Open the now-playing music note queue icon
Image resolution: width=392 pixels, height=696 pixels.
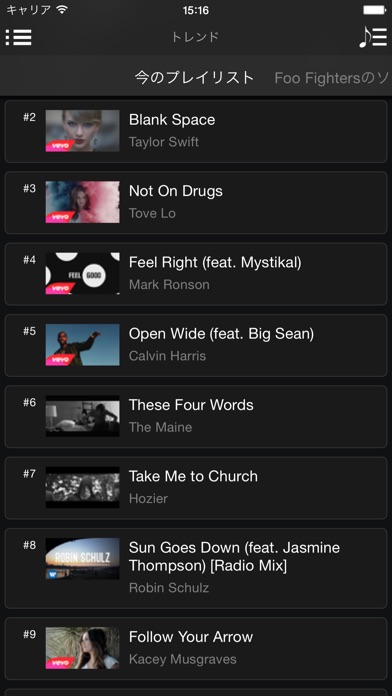pos(373,37)
